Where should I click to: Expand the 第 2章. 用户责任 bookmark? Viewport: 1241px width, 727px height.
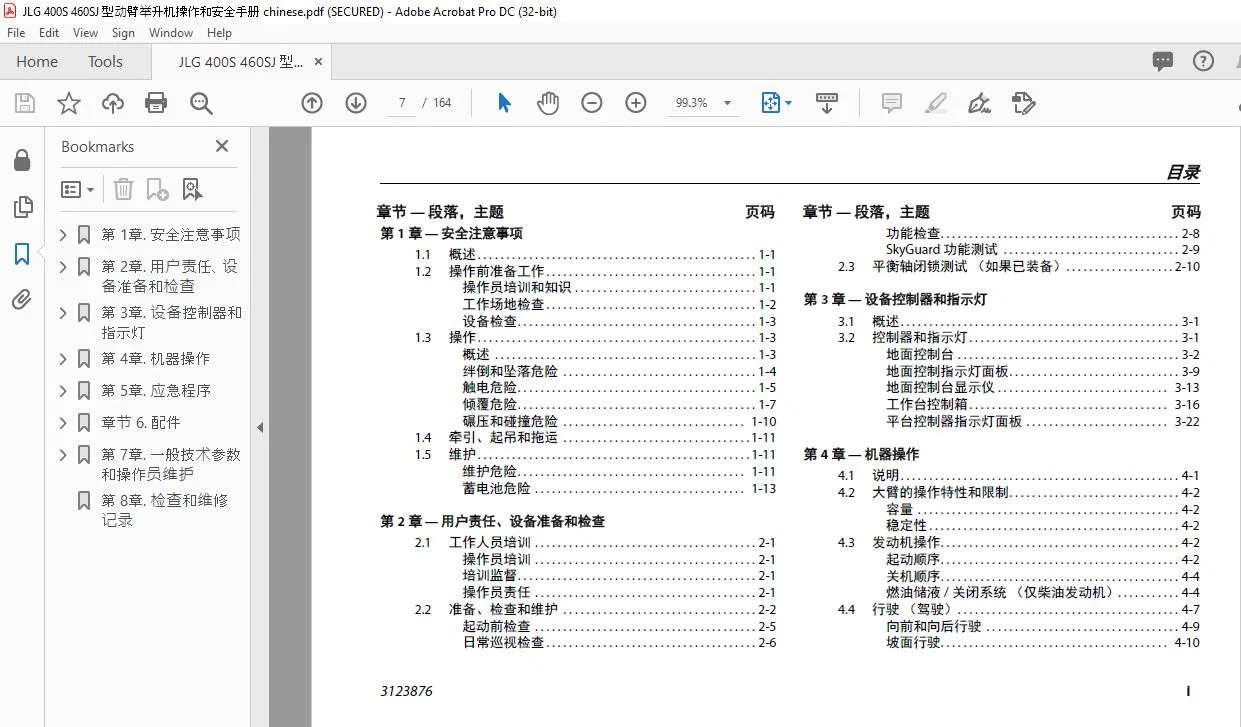click(x=63, y=267)
